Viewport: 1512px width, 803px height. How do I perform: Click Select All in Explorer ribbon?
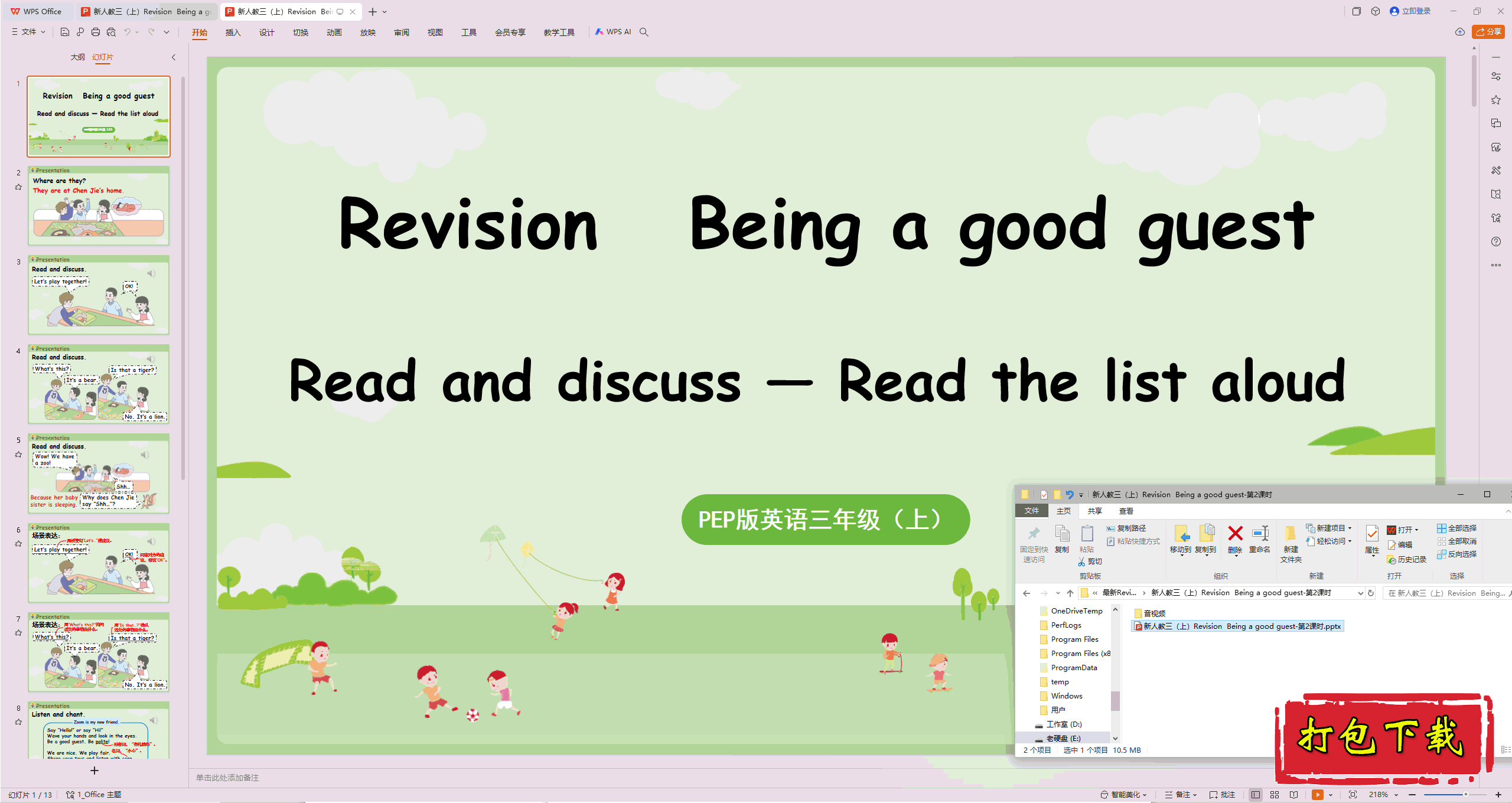tap(1456, 528)
